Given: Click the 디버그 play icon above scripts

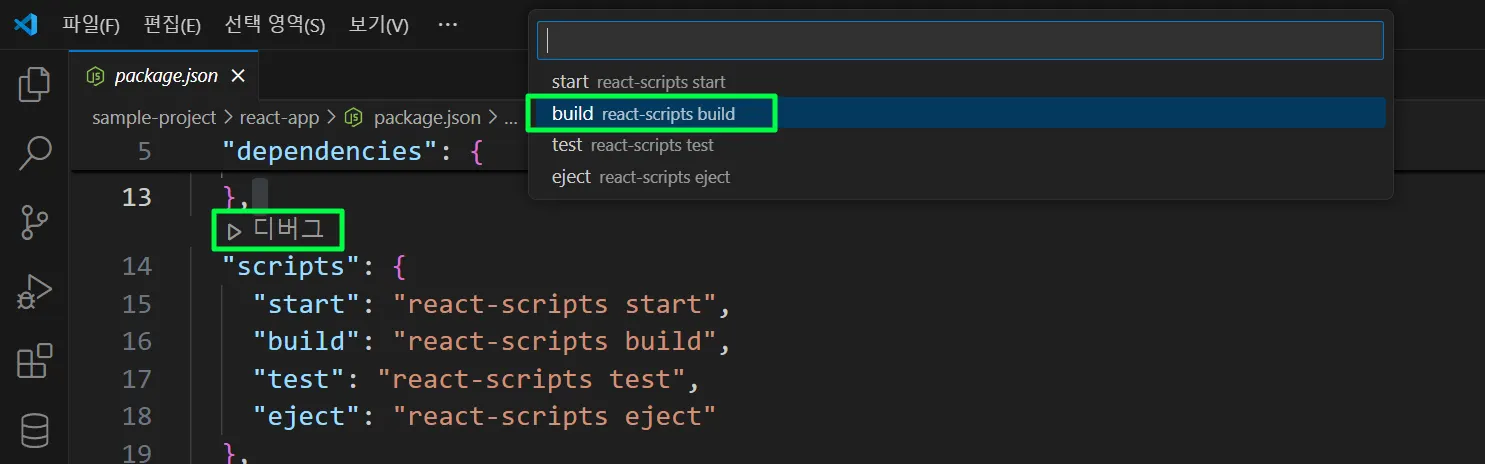Looking at the screenshot, I should 234,232.
